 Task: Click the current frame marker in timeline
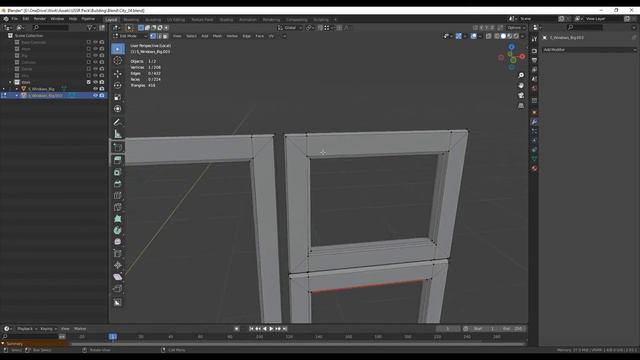[x=113, y=337]
